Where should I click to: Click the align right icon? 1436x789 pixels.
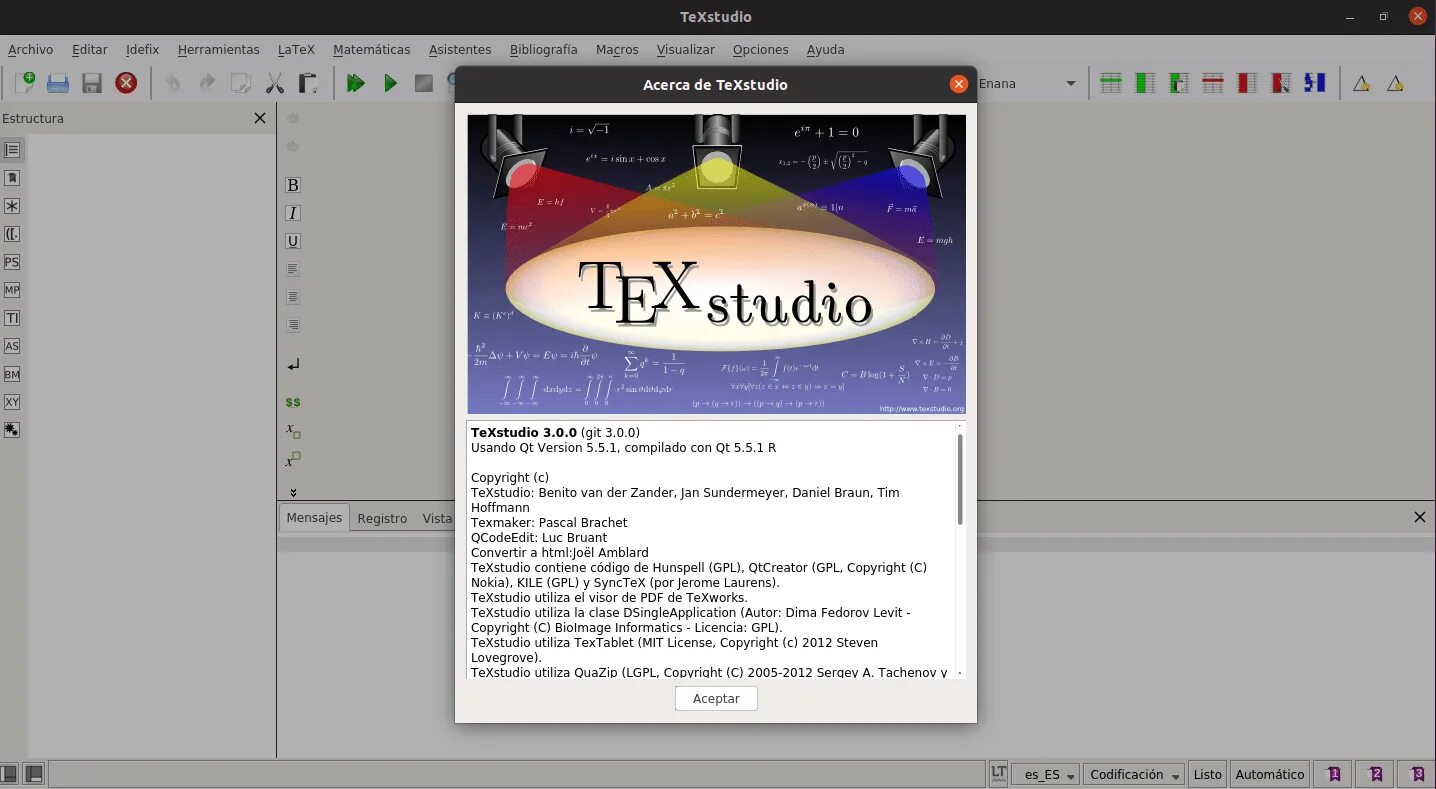click(x=293, y=325)
